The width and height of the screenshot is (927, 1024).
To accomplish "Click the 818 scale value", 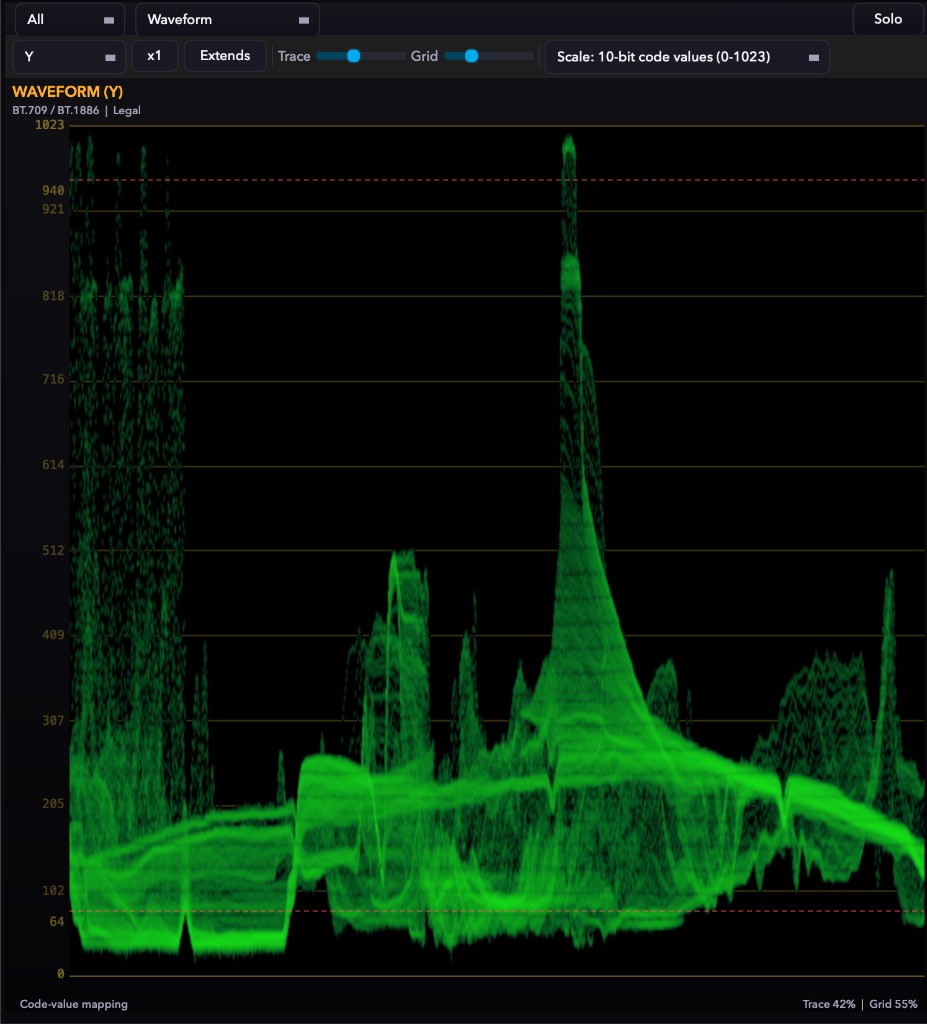I will click(53, 296).
